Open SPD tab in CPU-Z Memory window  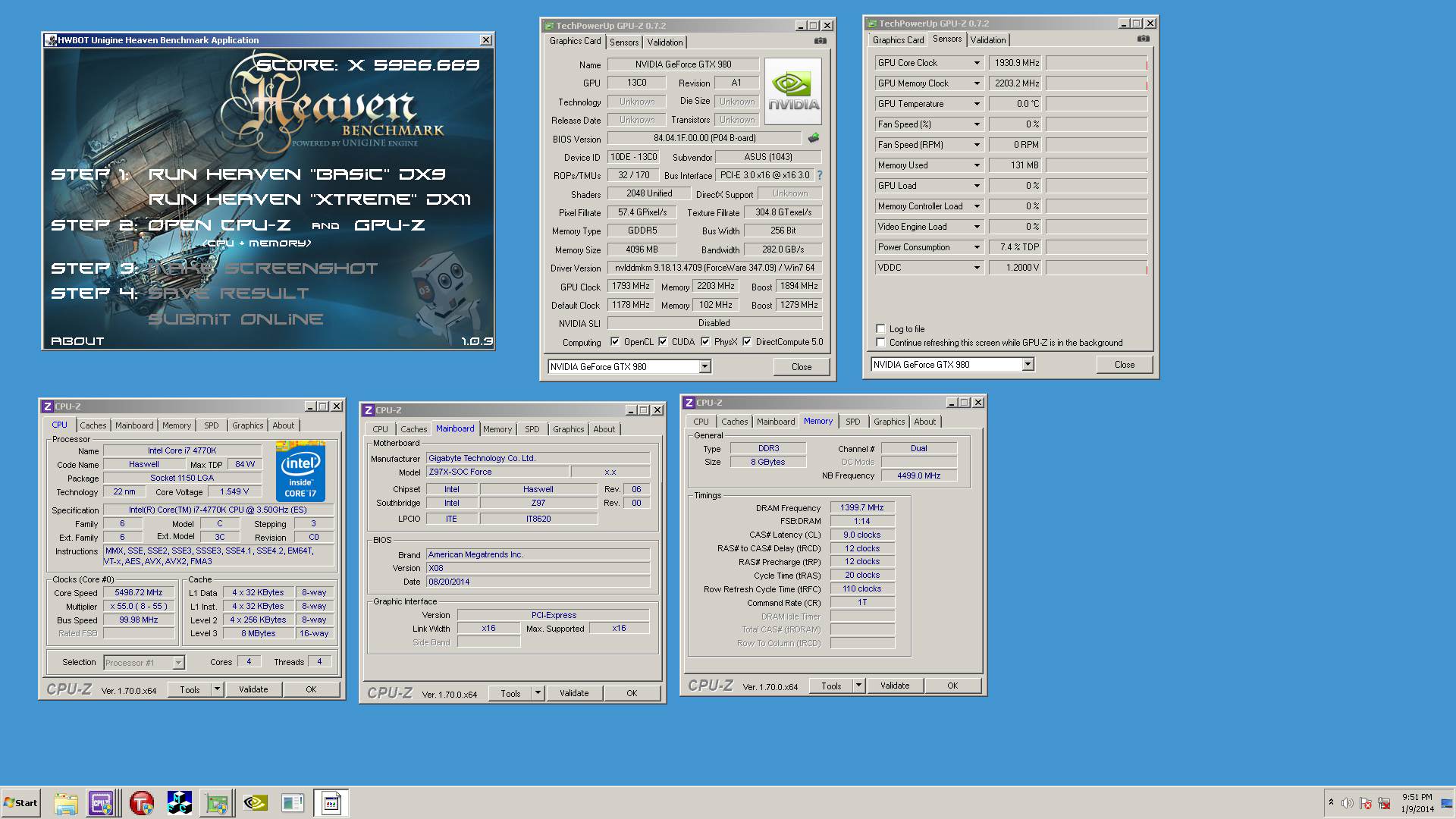[853, 422]
